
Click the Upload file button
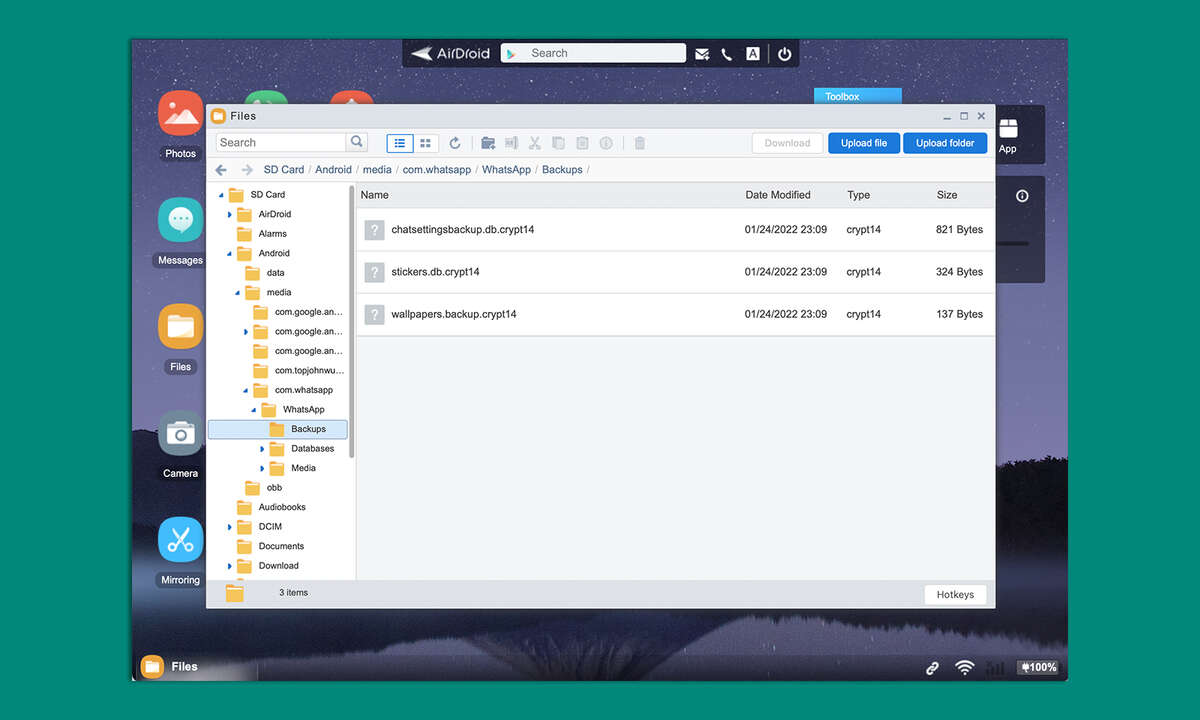[864, 143]
